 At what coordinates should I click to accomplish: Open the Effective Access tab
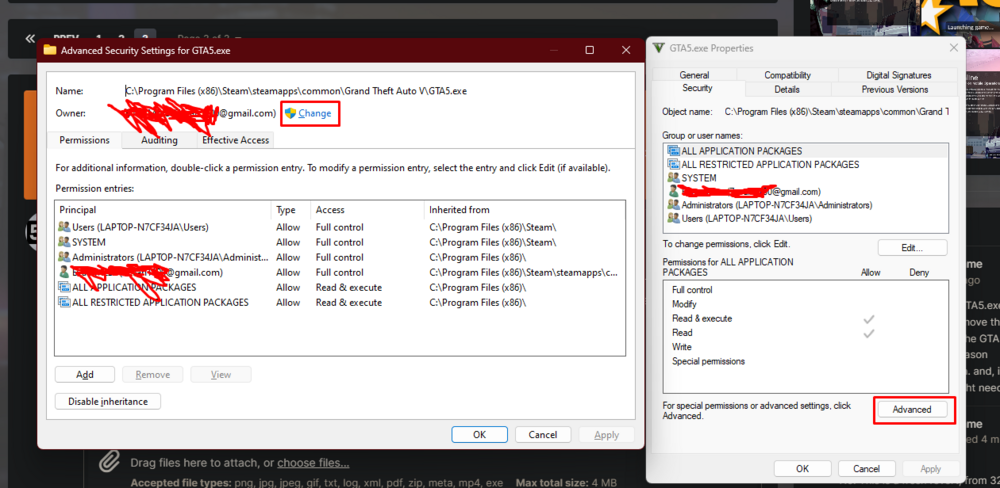236,140
